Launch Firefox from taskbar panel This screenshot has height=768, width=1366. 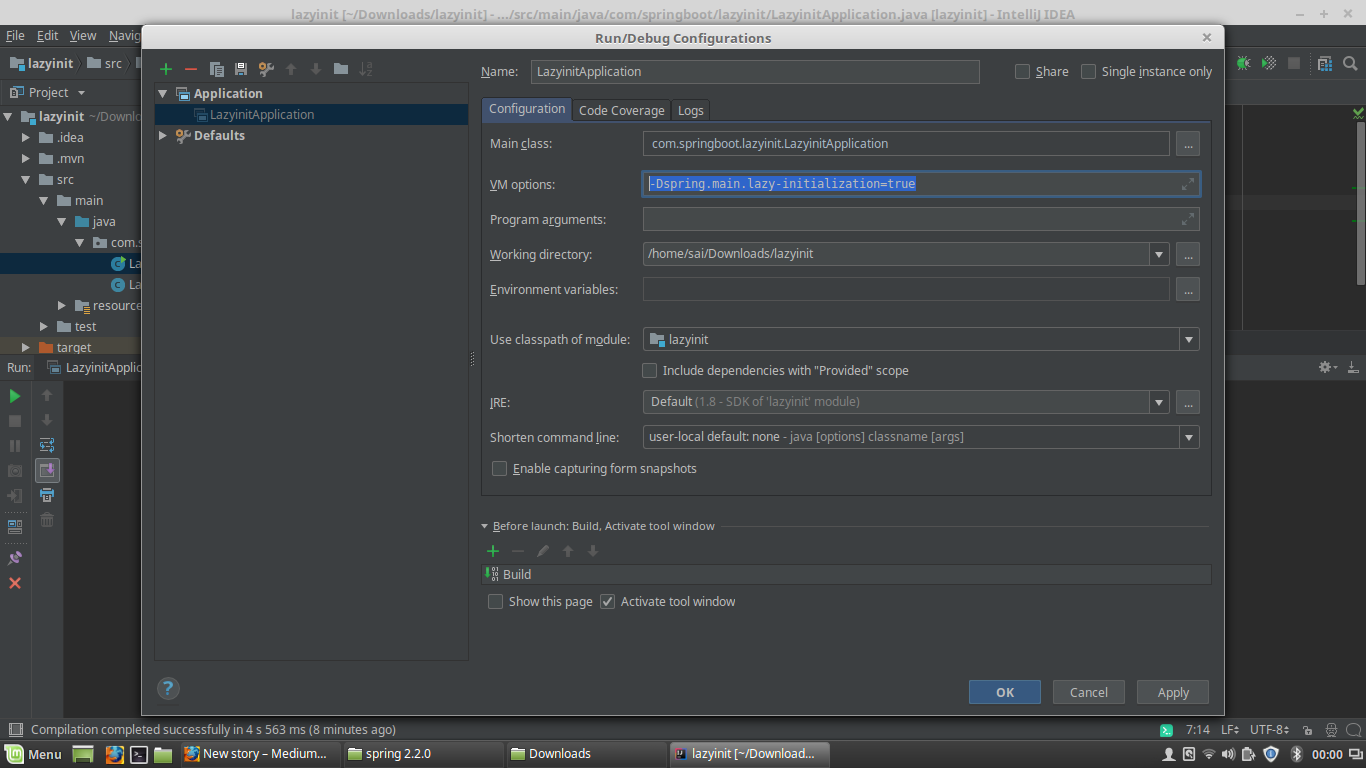[115, 754]
